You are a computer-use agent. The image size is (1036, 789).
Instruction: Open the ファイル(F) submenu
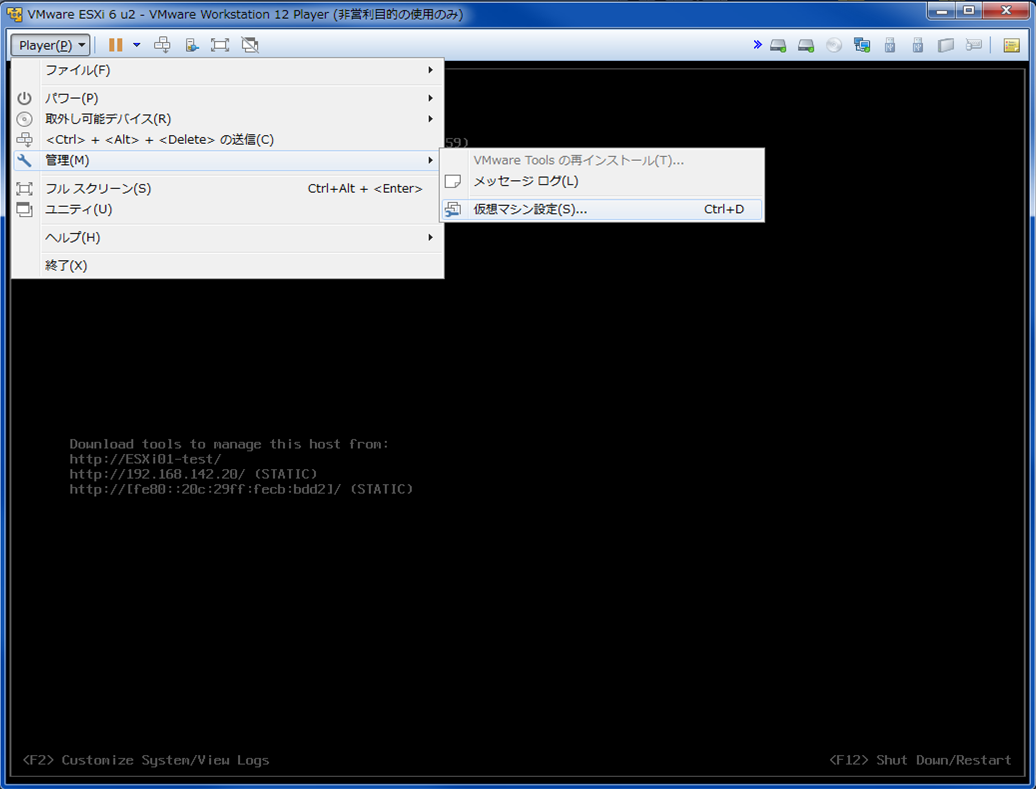coord(228,70)
